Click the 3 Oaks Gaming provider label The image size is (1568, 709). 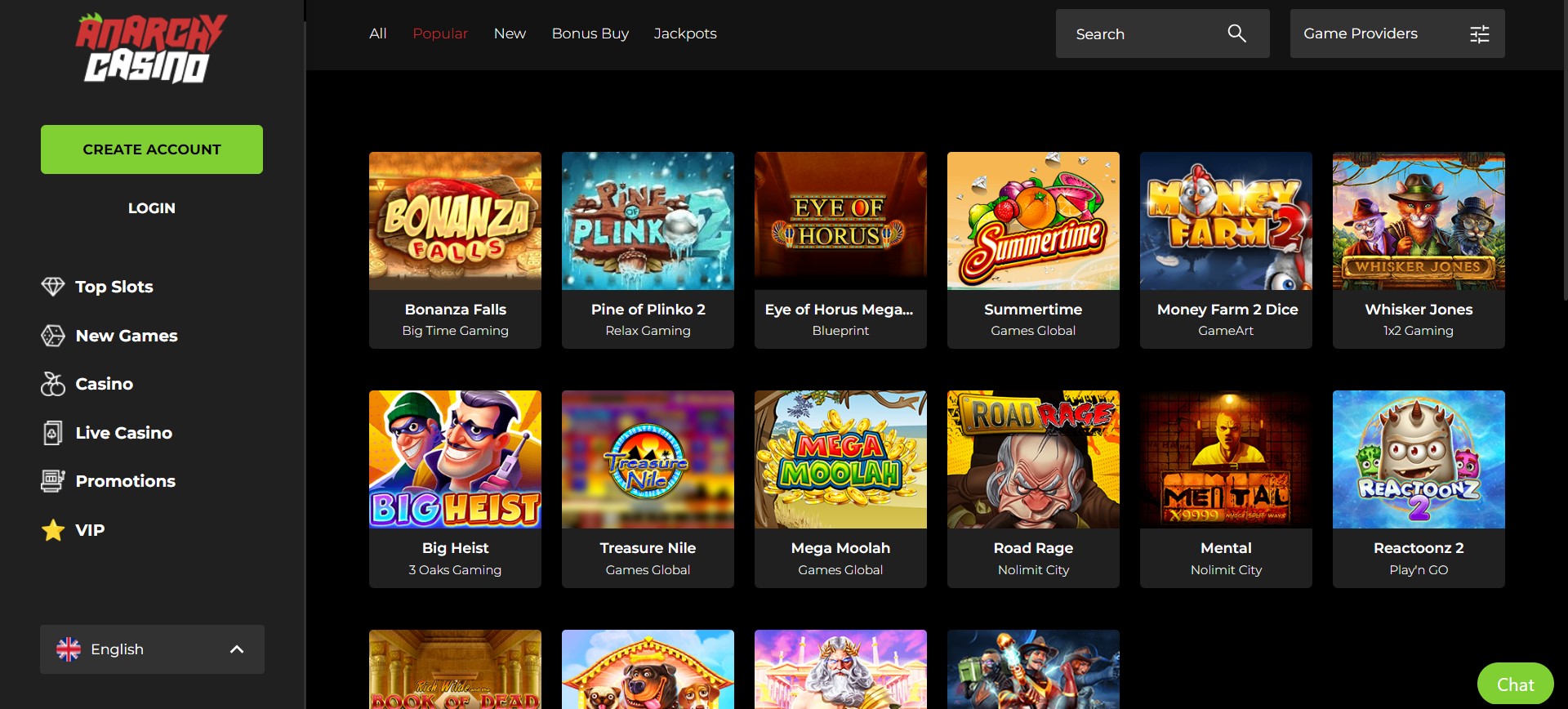[455, 570]
